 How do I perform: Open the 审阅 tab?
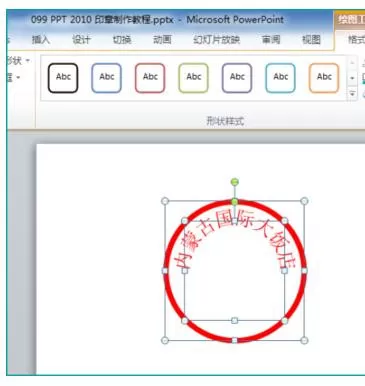tap(271, 40)
